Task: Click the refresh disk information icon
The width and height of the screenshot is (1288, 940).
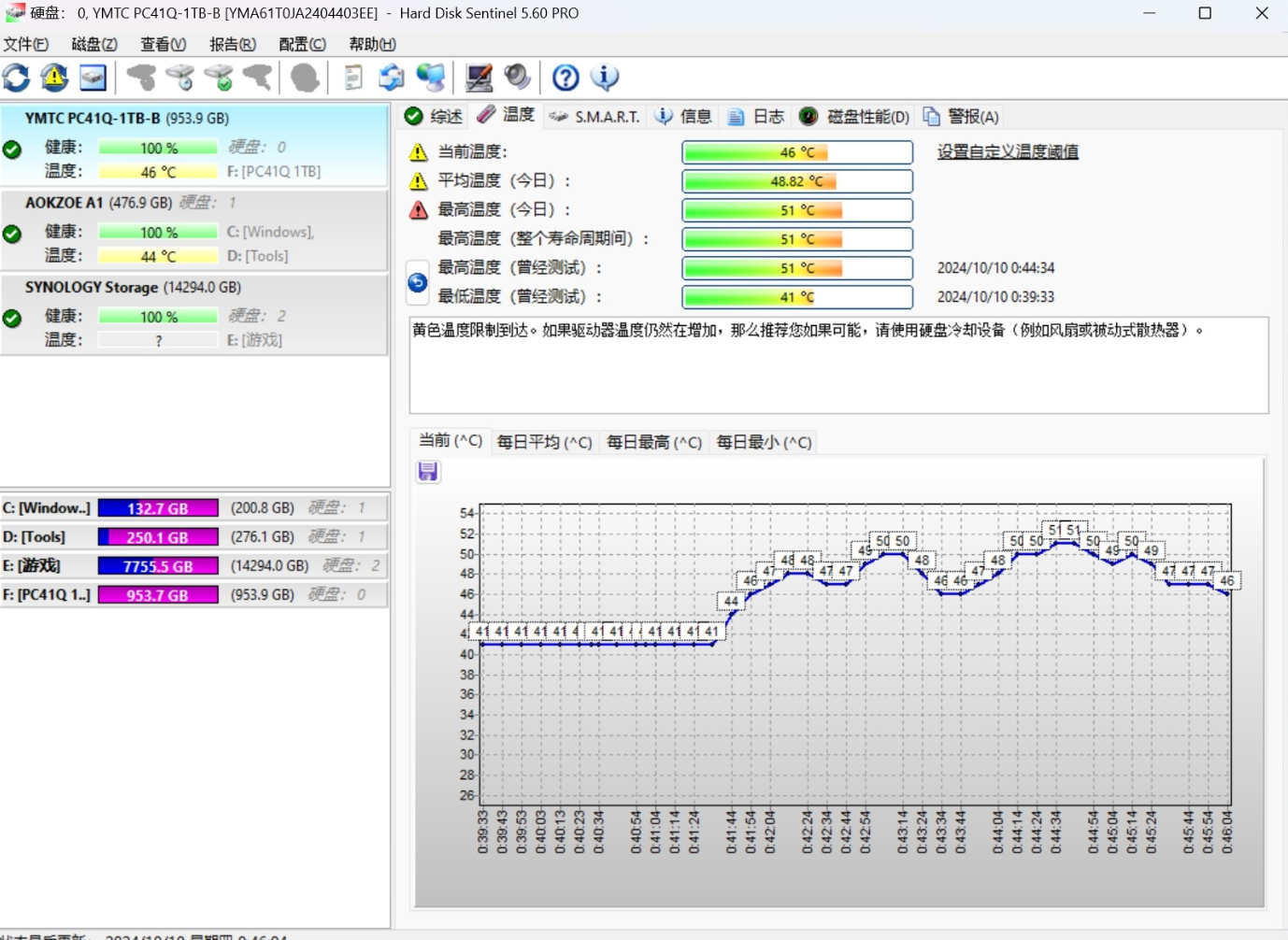Action: click(17, 78)
